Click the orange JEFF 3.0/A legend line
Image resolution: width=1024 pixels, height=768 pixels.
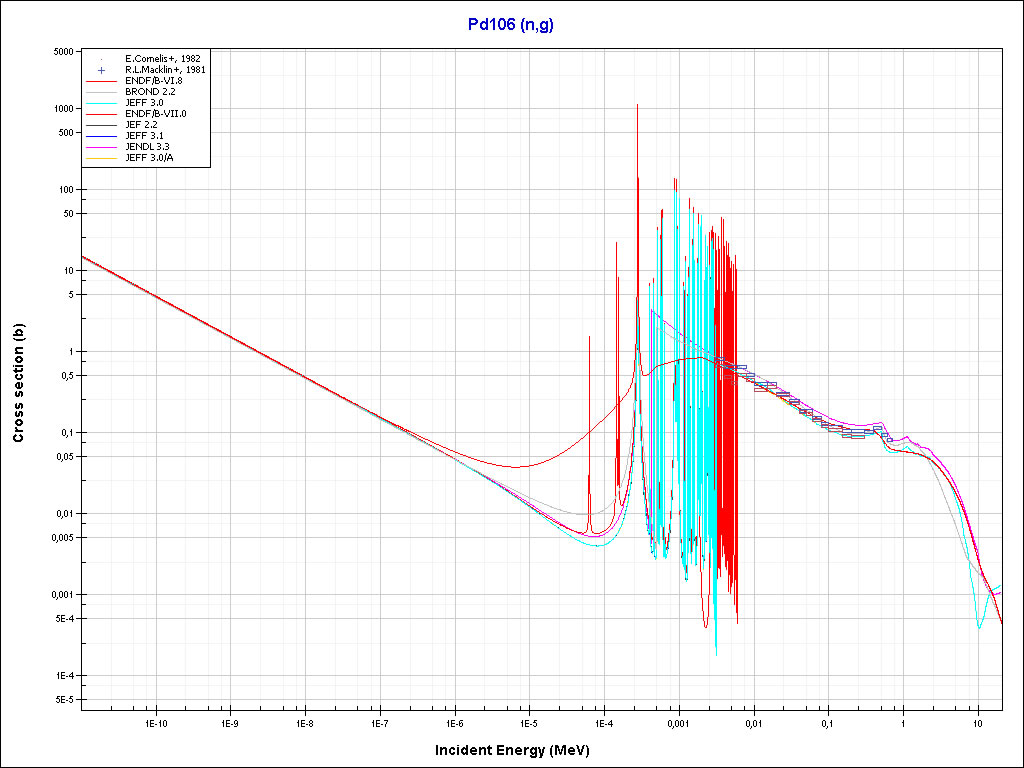[101, 158]
